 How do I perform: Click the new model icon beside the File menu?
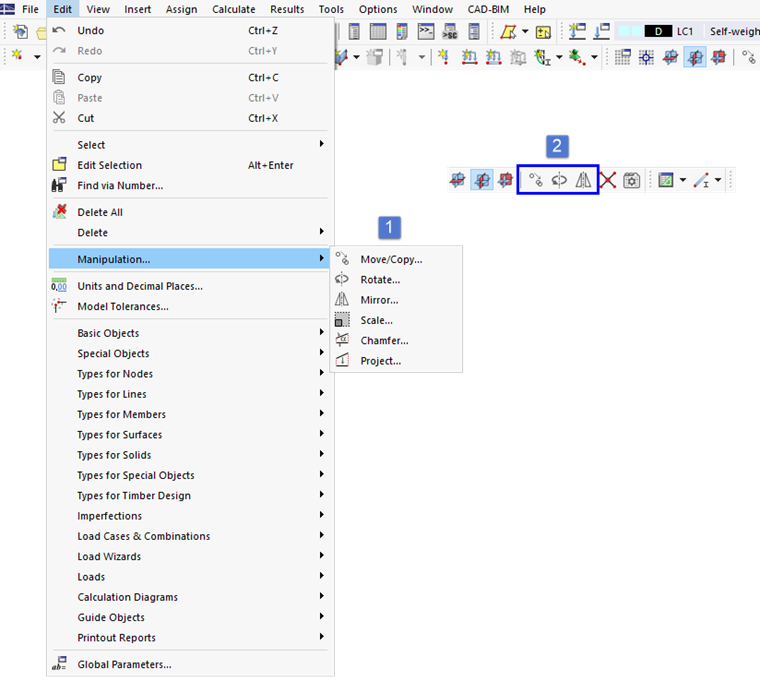point(20,32)
